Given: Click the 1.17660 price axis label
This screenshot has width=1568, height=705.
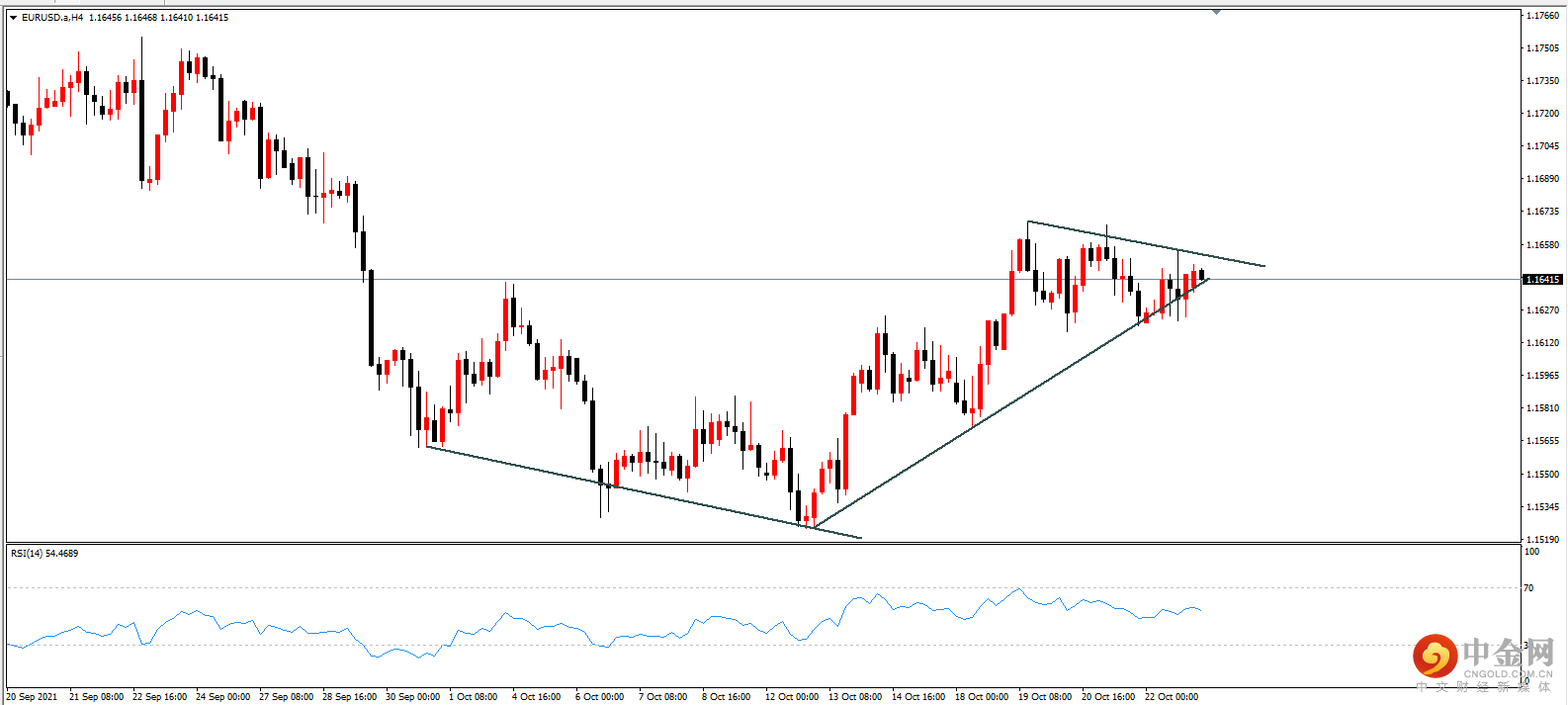Looking at the screenshot, I should [1543, 15].
